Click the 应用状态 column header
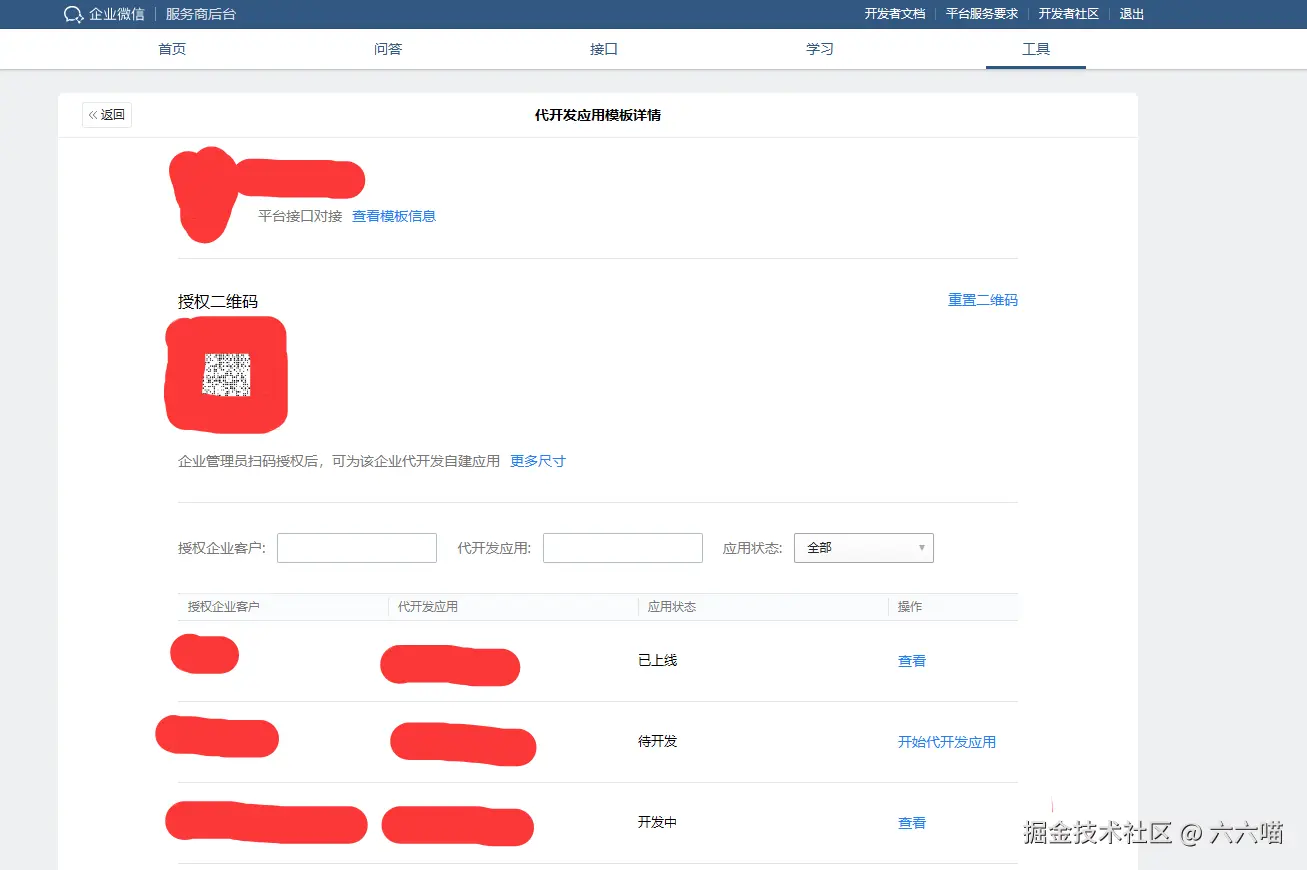1307x870 pixels. click(x=672, y=607)
